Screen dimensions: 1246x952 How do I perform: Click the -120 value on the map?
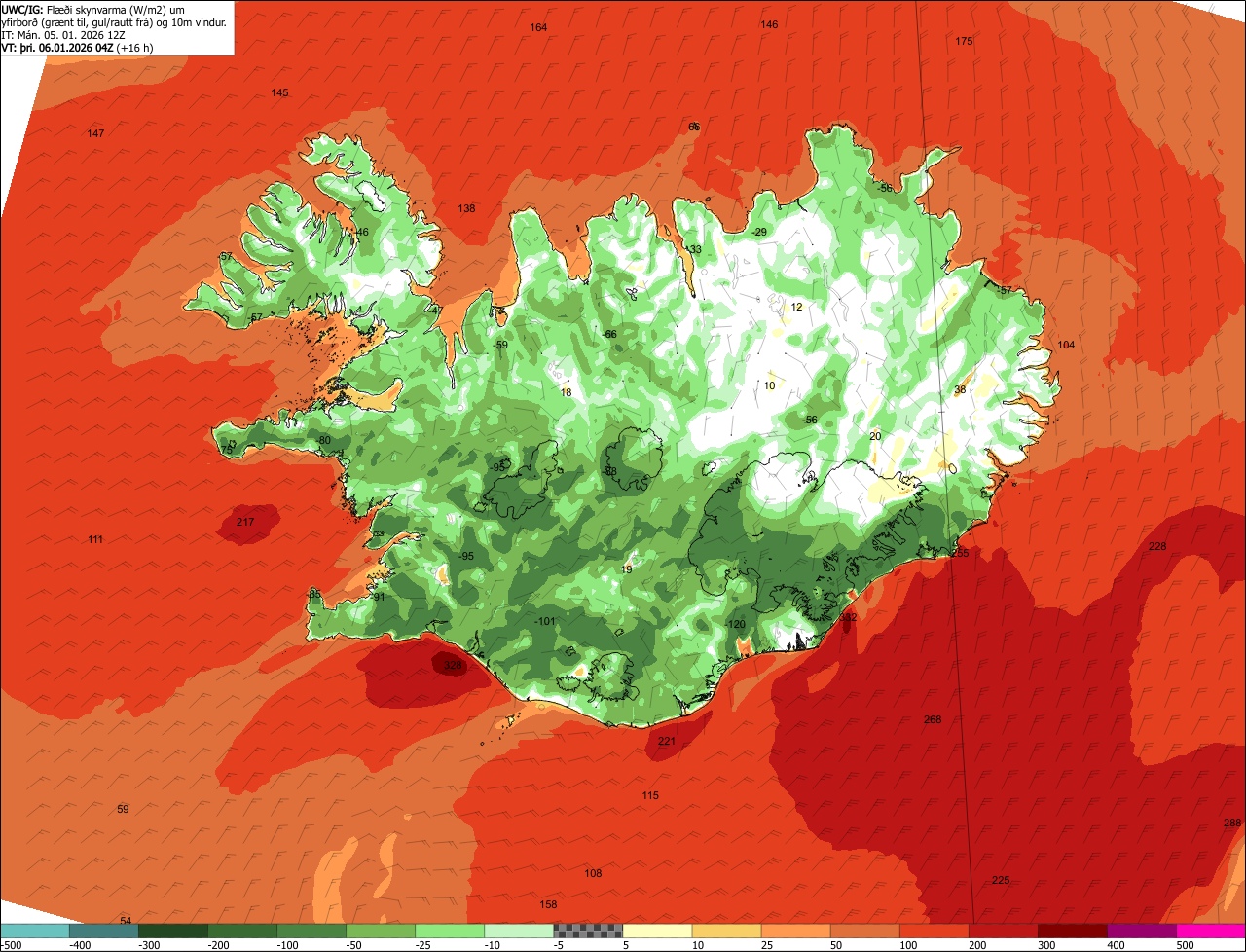[736, 625]
